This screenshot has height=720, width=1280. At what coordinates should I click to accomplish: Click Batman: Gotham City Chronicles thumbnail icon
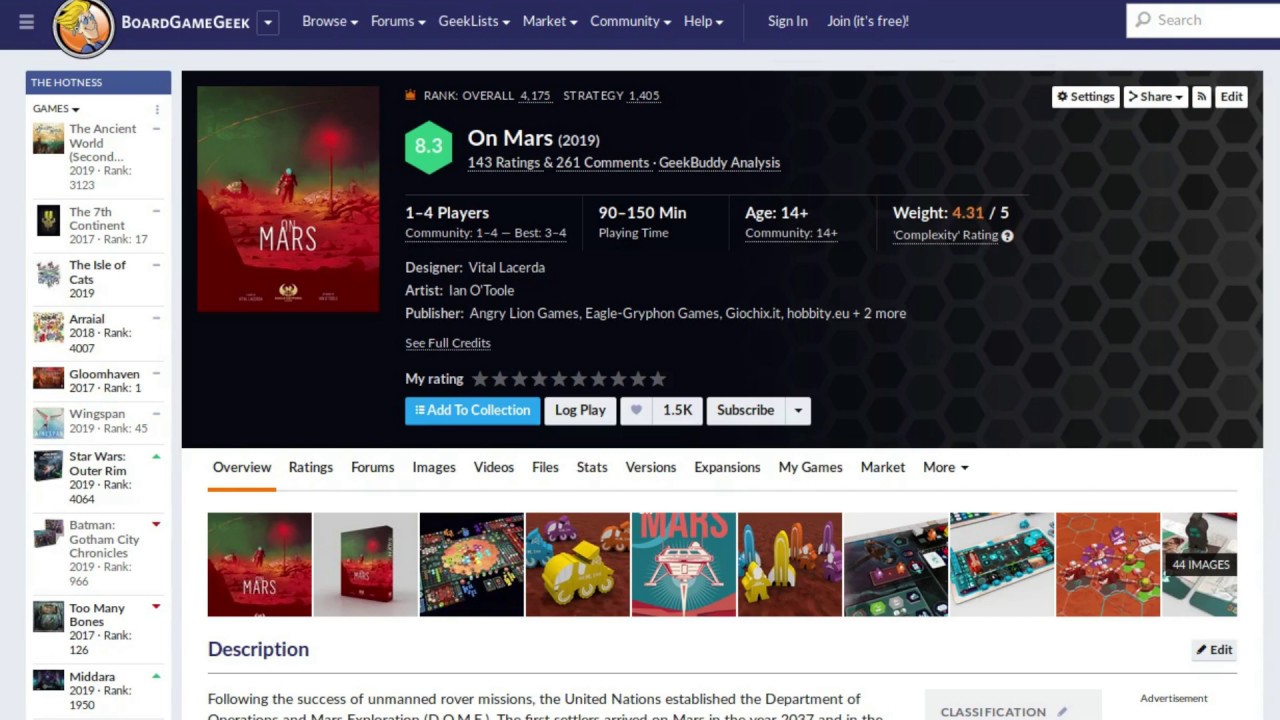(48, 534)
